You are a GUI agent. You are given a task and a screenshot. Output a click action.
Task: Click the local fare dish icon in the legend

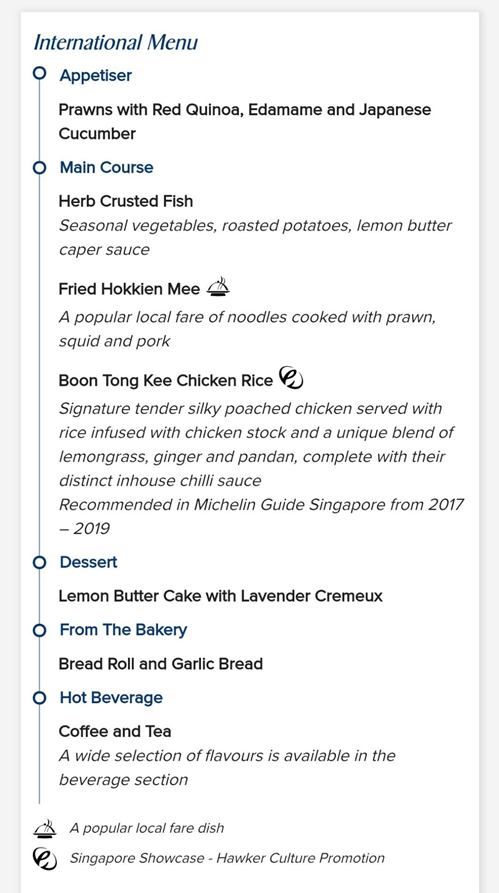tap(44, 828)
